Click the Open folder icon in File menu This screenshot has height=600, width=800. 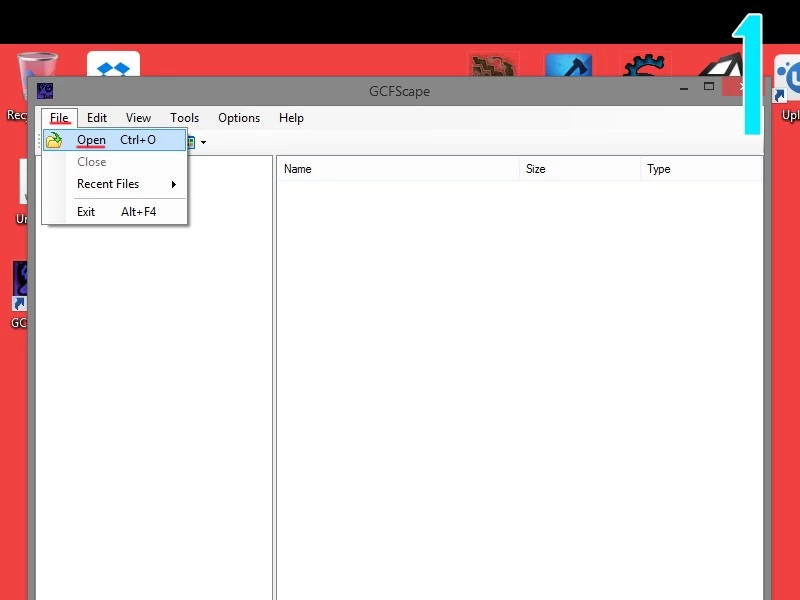tap(54, 140)
